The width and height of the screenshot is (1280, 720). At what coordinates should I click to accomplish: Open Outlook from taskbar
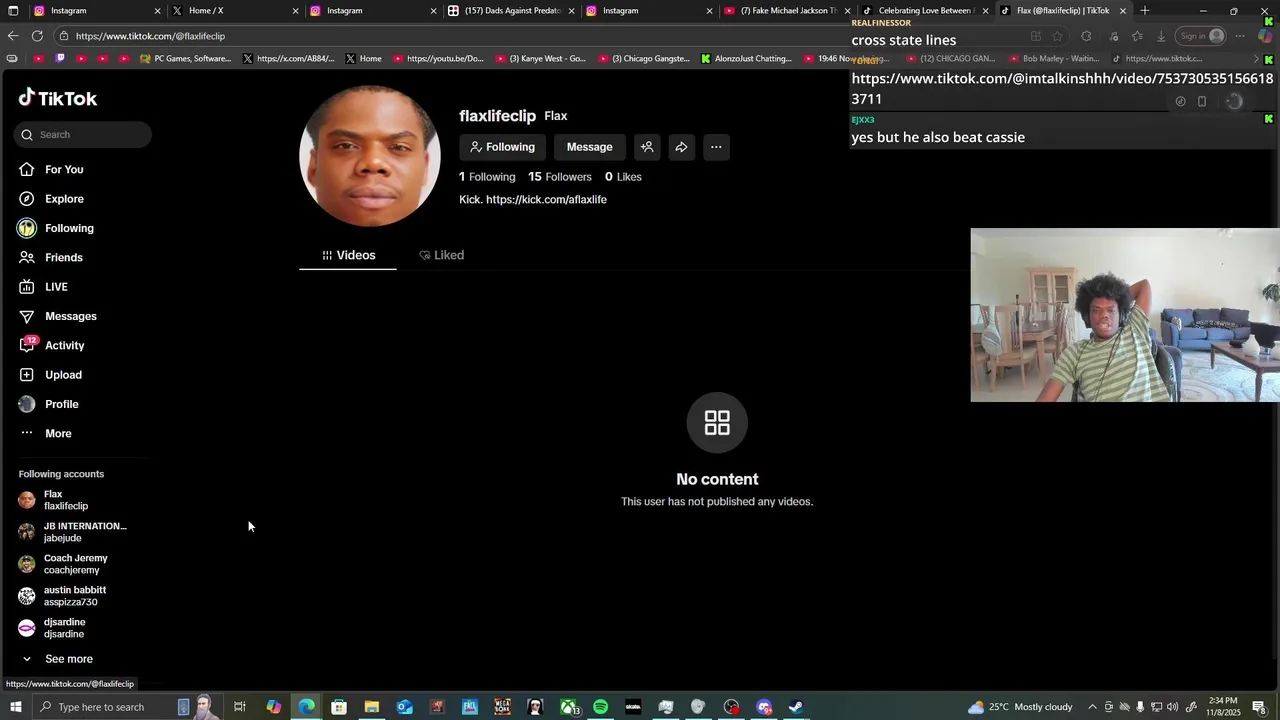click(404, 707)
